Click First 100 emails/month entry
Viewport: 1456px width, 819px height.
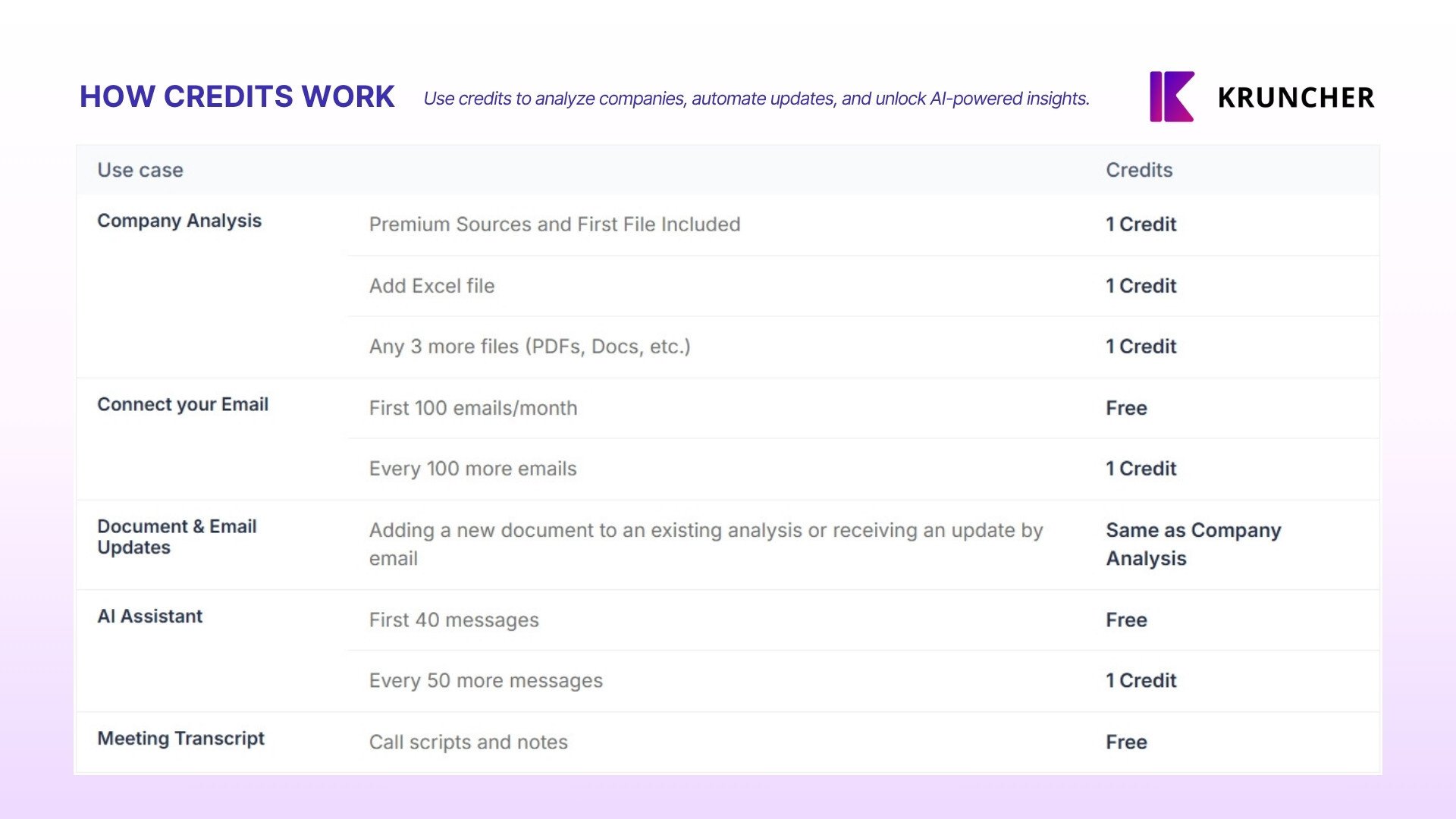(473, 408)
